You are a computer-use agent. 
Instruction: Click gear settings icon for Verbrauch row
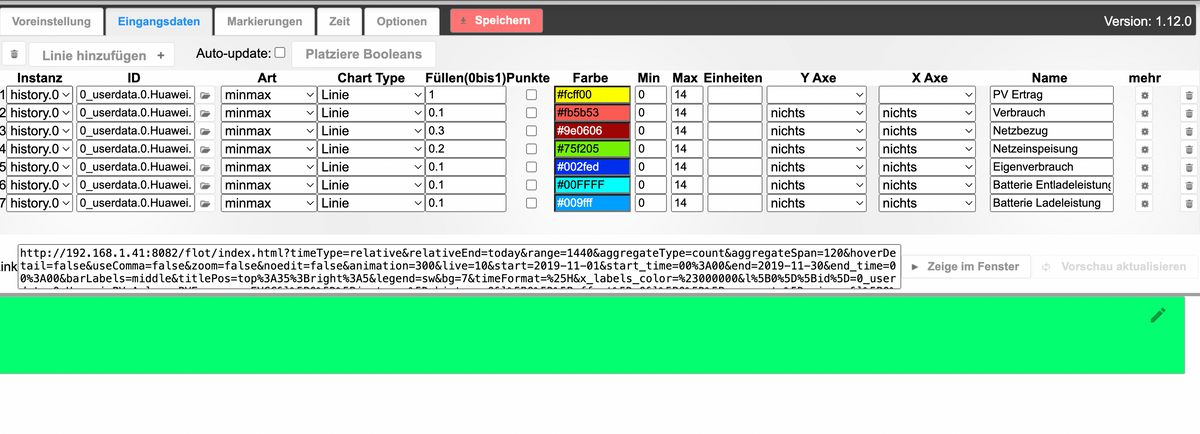1145,113
